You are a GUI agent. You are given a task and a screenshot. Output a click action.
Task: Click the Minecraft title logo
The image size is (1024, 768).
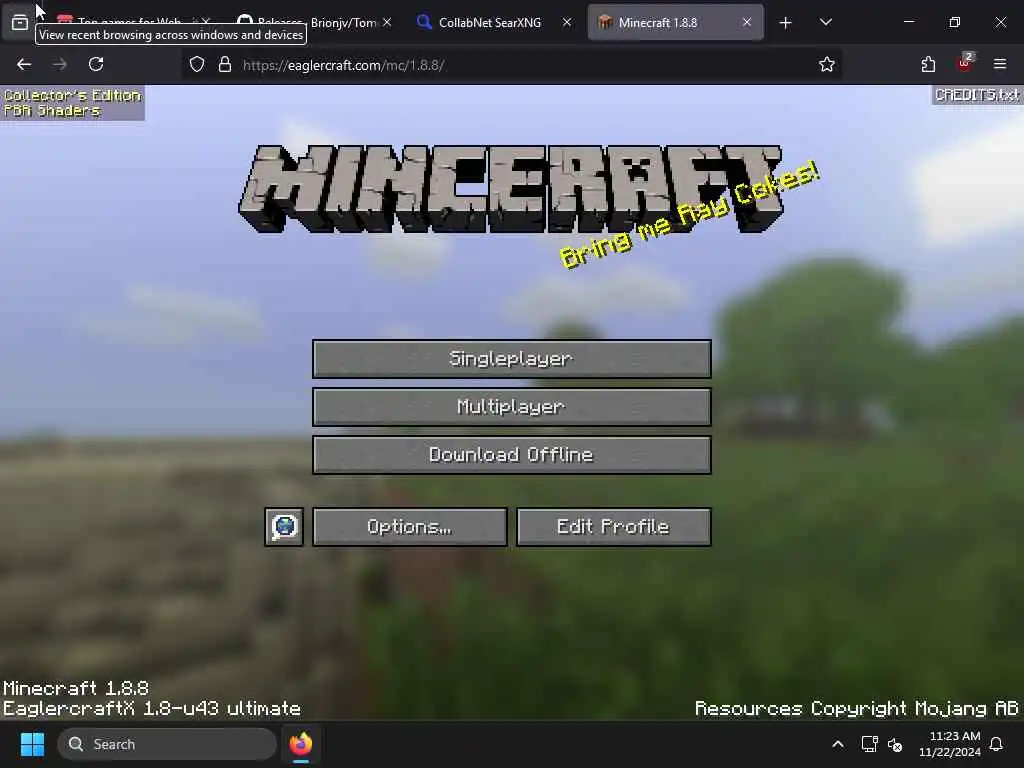(x=511, y=189)
